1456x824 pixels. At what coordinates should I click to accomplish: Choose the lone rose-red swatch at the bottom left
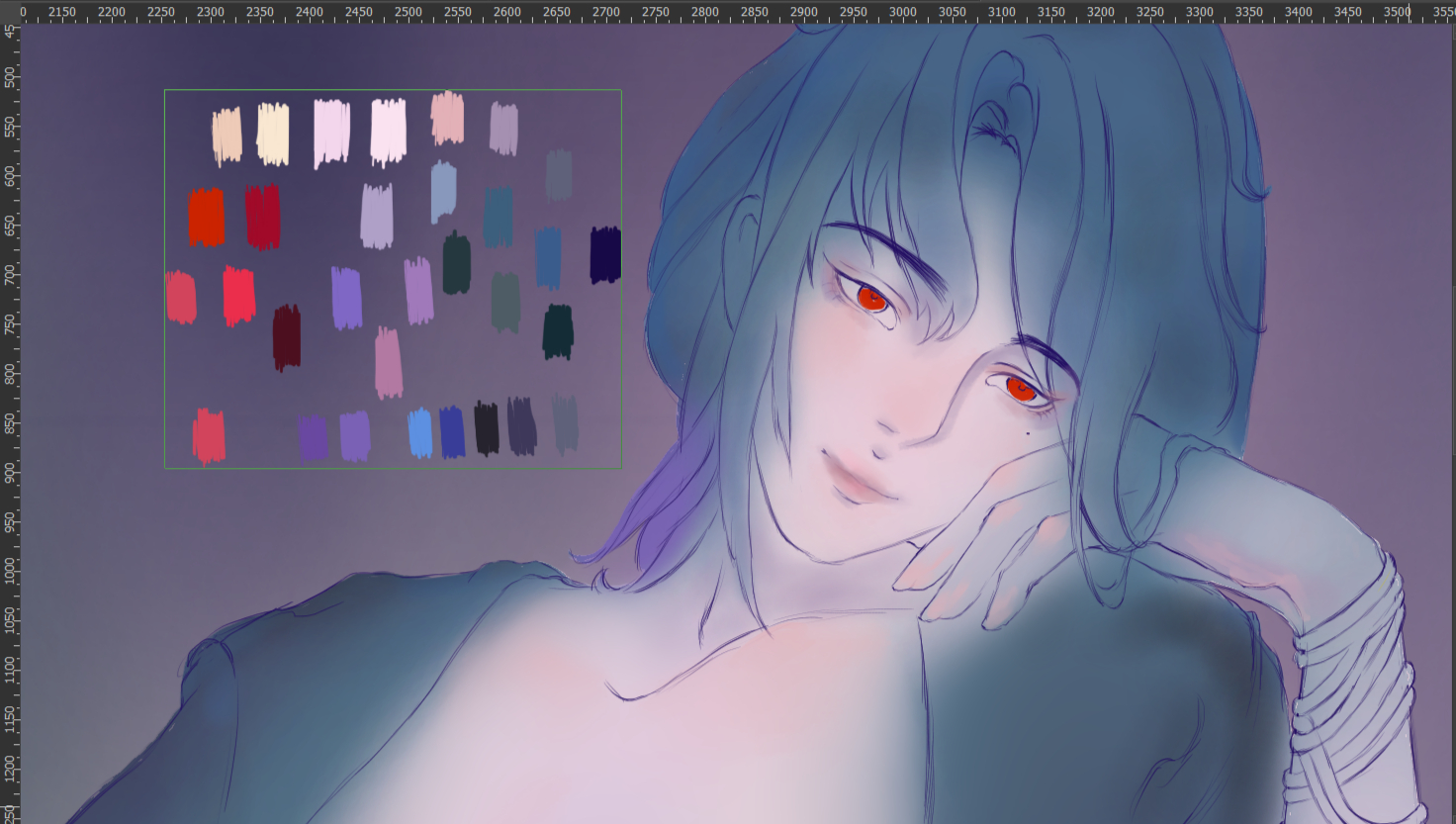[209, 436]
